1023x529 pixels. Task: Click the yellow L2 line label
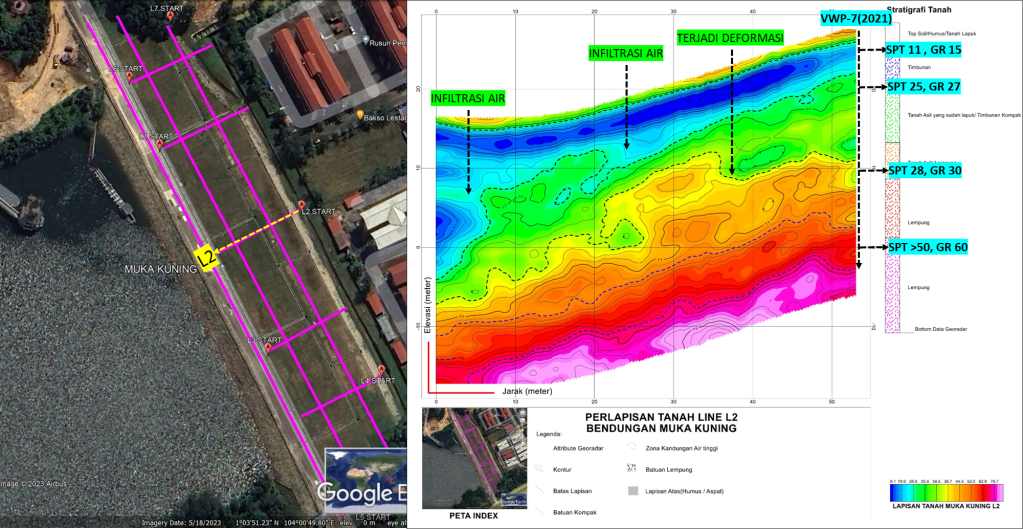click(x=206, y=257)
